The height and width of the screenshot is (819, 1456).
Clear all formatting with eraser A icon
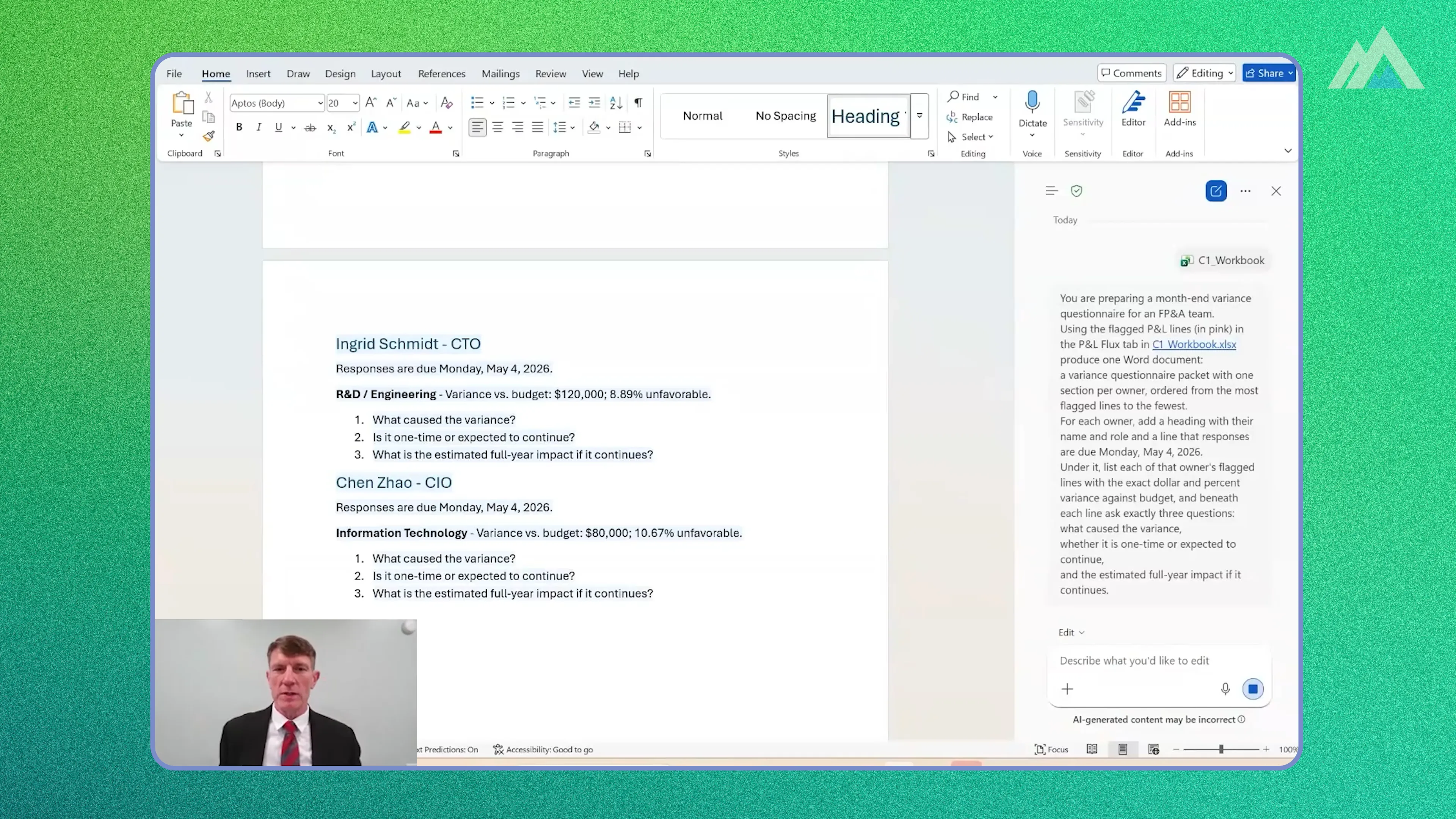point(447,103)
